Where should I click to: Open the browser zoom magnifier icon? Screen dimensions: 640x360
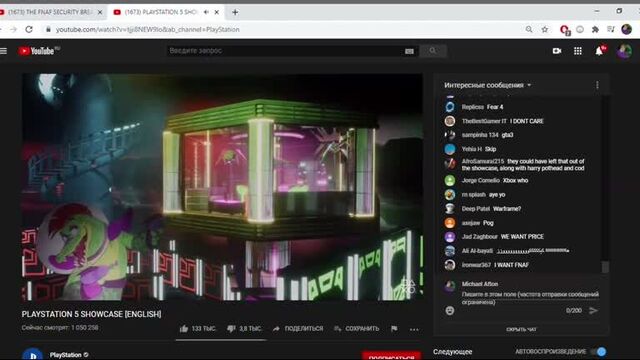tap(529, 29)
